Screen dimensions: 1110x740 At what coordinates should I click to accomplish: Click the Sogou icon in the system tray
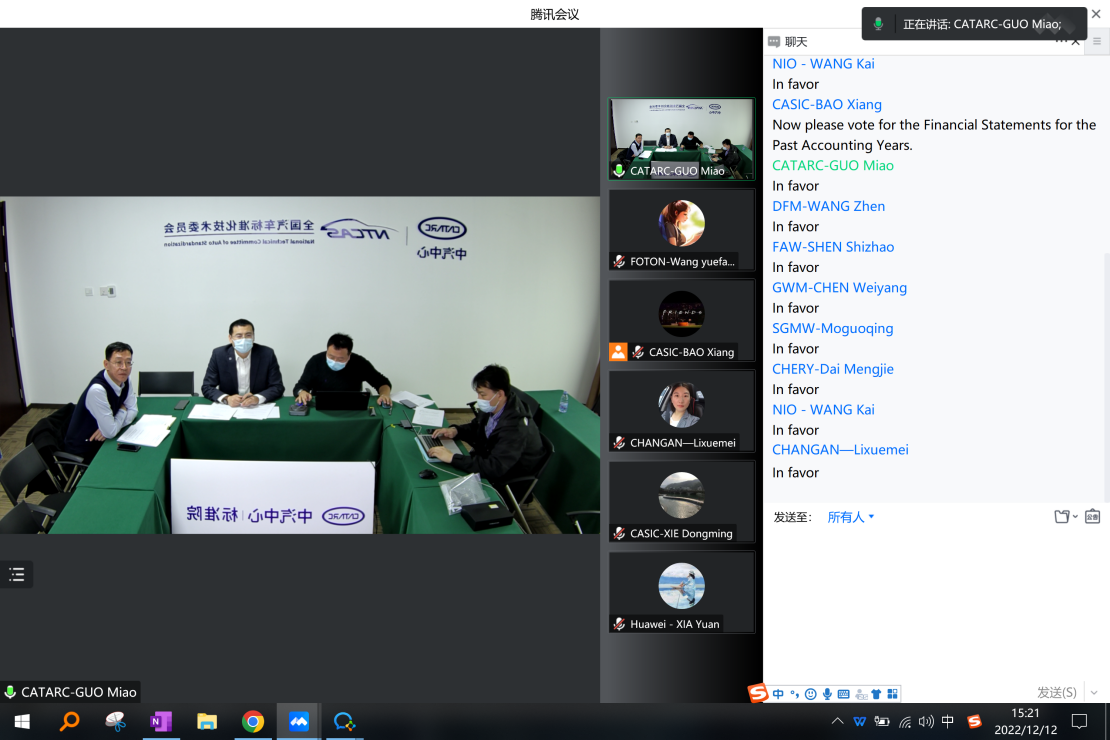tap(974, 722)
